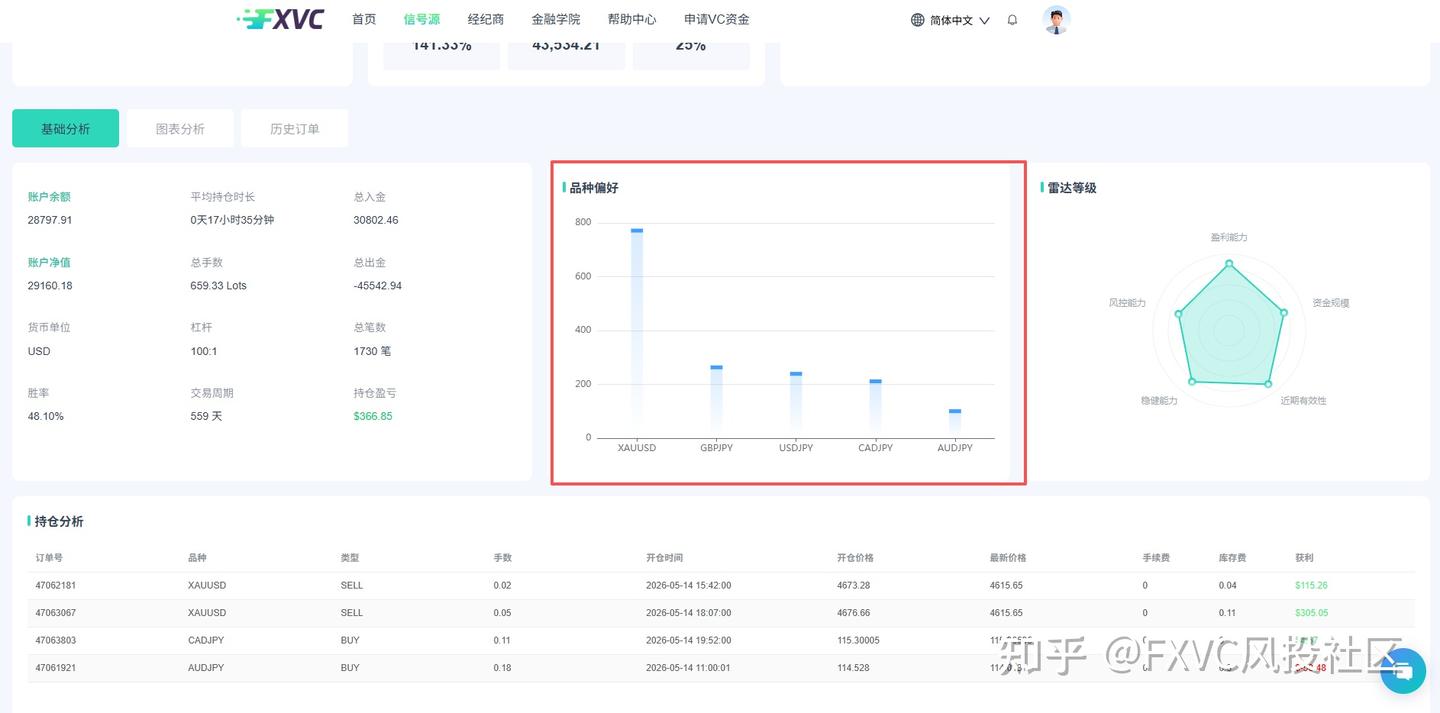Click open time 2026-05-14 15:42:00
Image resolution: width=1440 pixels, height=713 pixels.
pos(689,585)
